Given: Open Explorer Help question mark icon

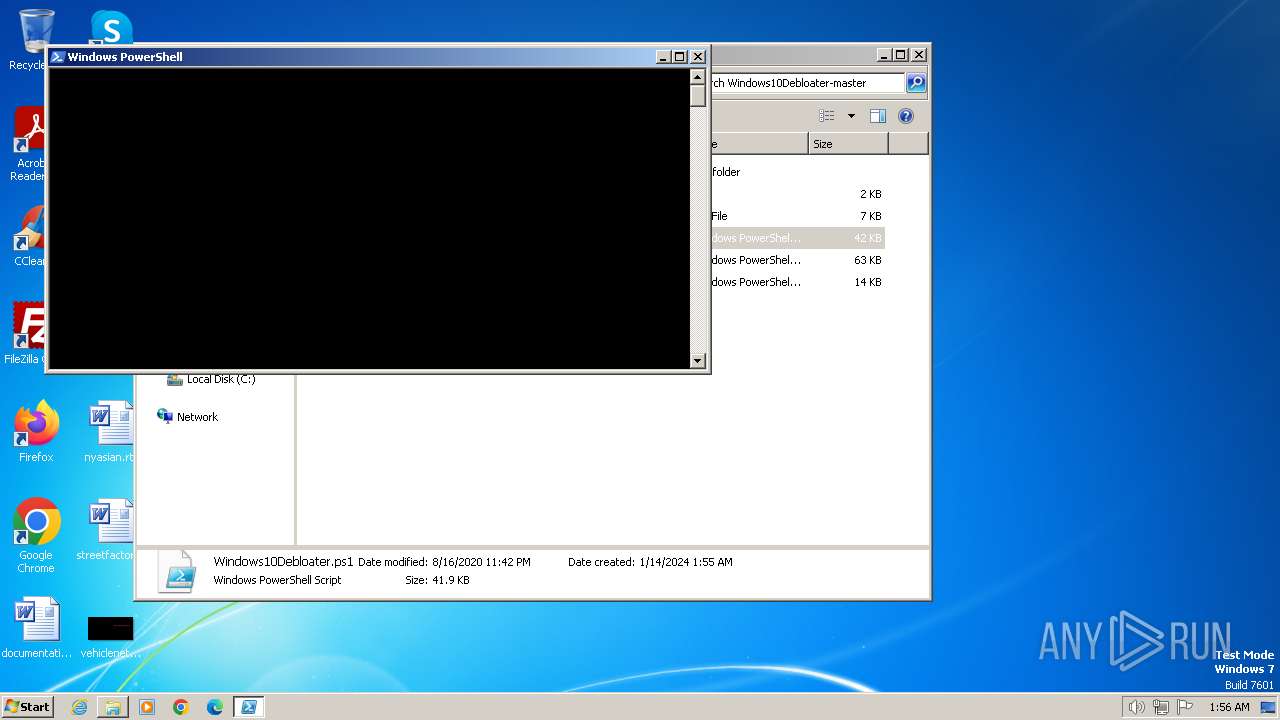Looking at the screenshot, I should 906,116.
